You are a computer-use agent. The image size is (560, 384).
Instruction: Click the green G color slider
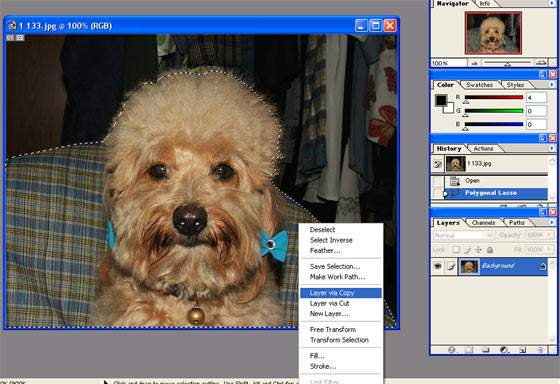click(494, 111)
